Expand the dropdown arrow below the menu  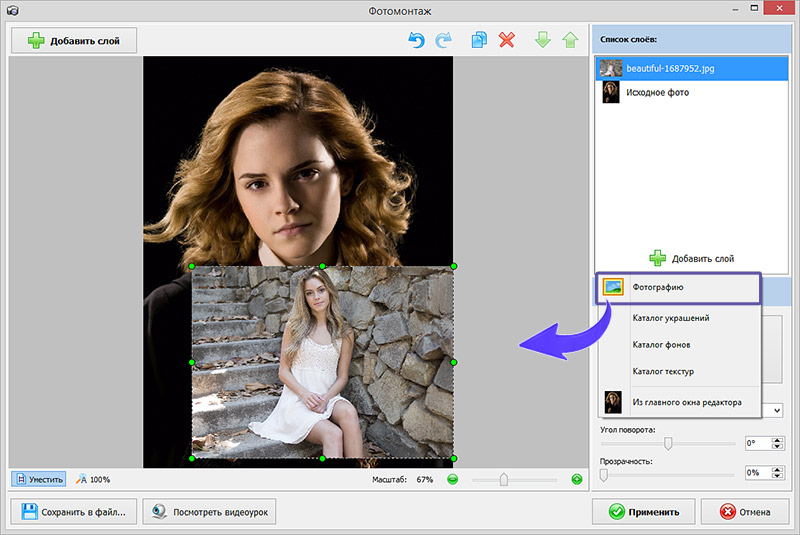[x=777, y=410]
